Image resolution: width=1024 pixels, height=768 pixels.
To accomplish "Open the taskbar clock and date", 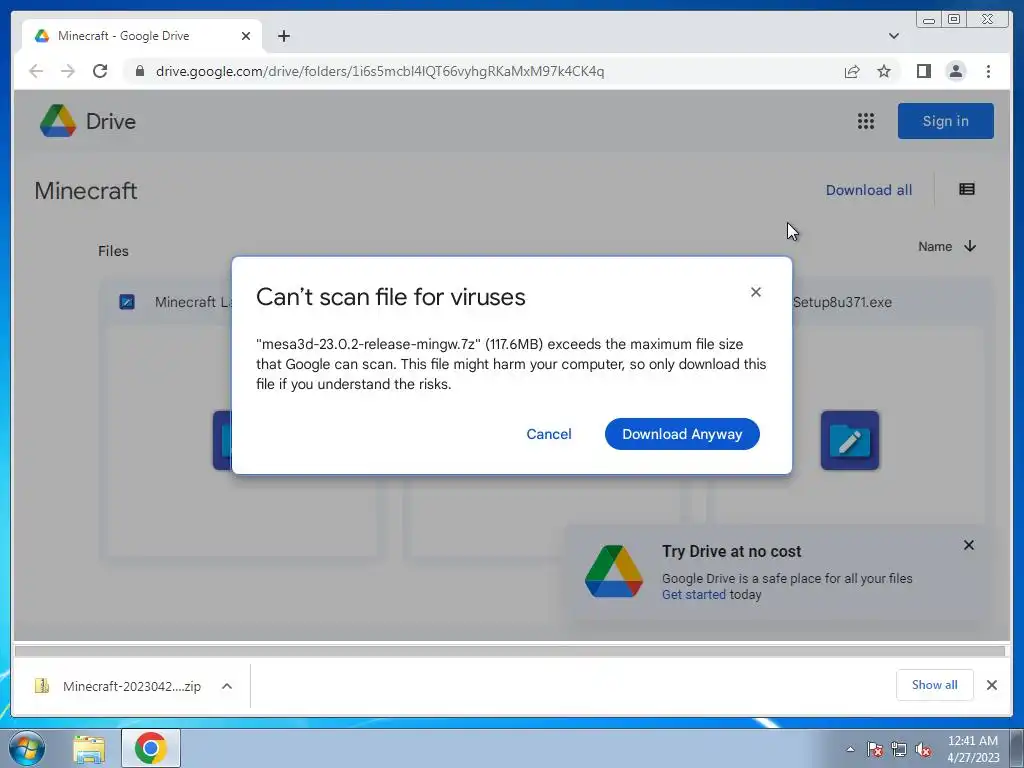I will coord(972,749).
